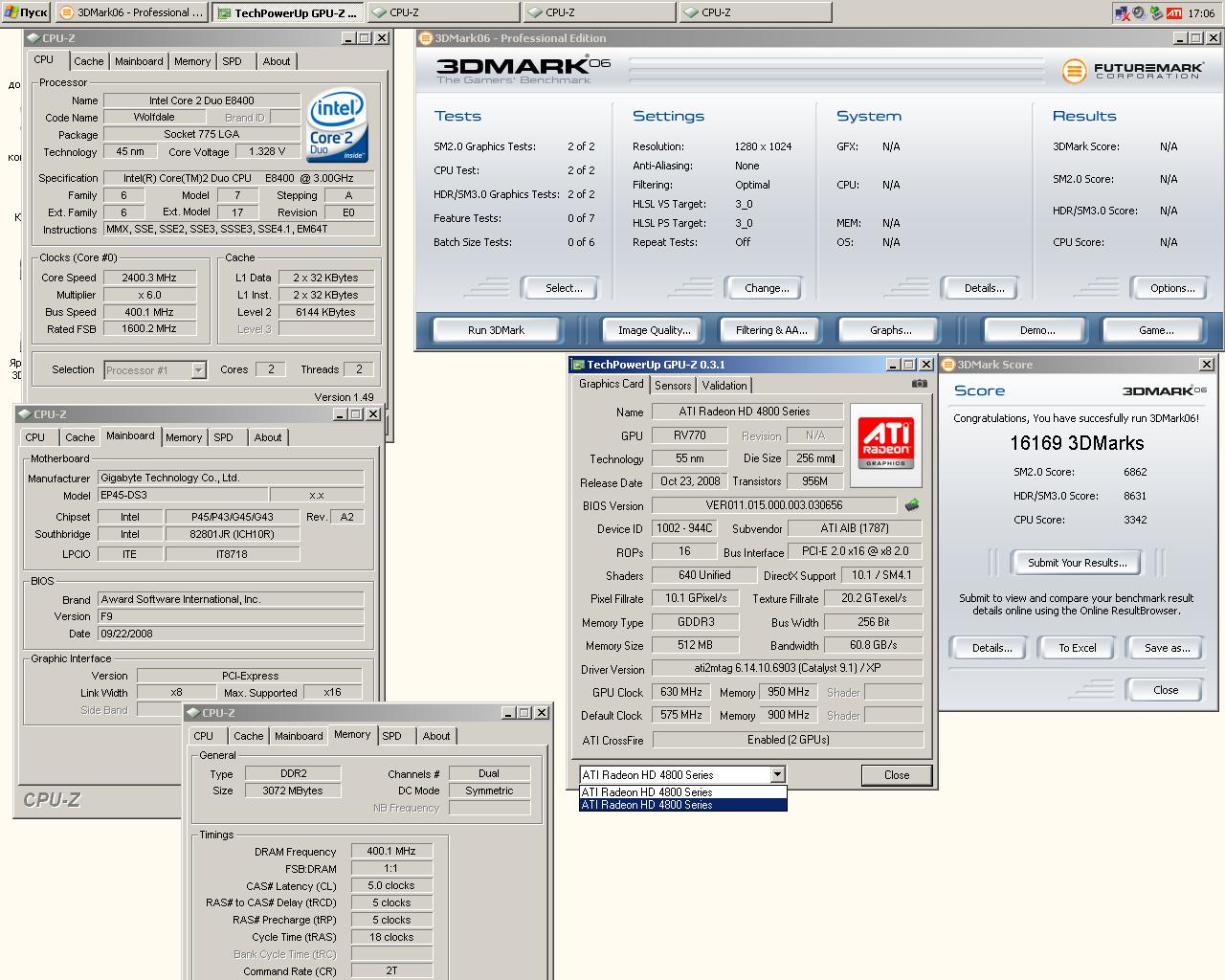Screen dimensions: 1225x980
Task: Click the DRAM Frequency 400.1 MHz value
Action: tap(392, 851)
